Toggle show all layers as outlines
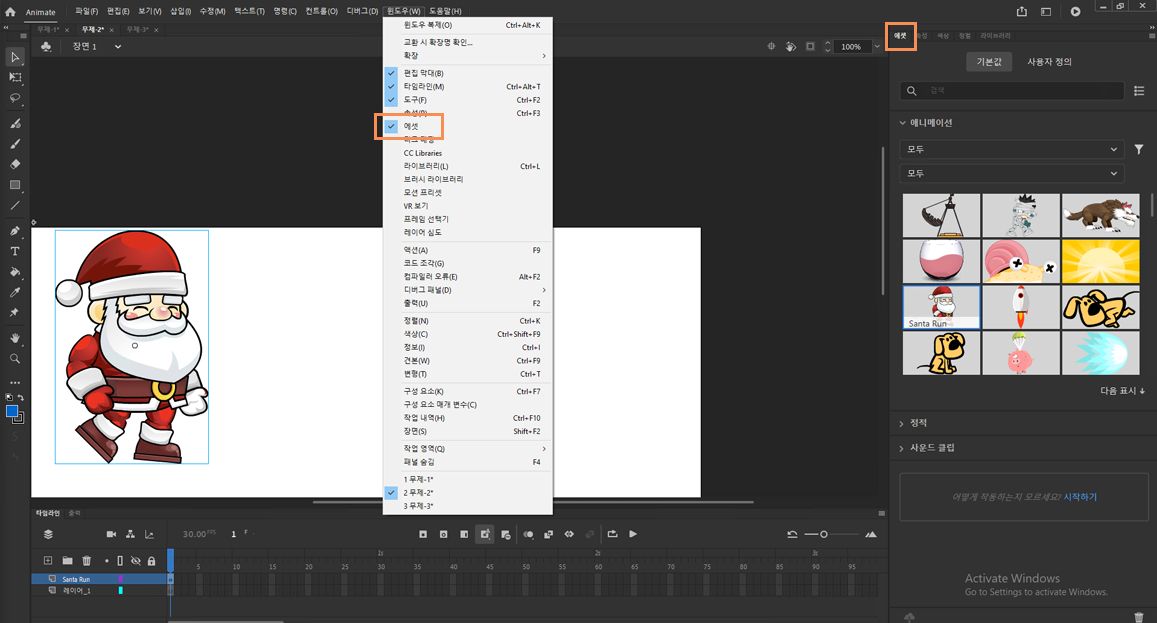 point(120,561)
